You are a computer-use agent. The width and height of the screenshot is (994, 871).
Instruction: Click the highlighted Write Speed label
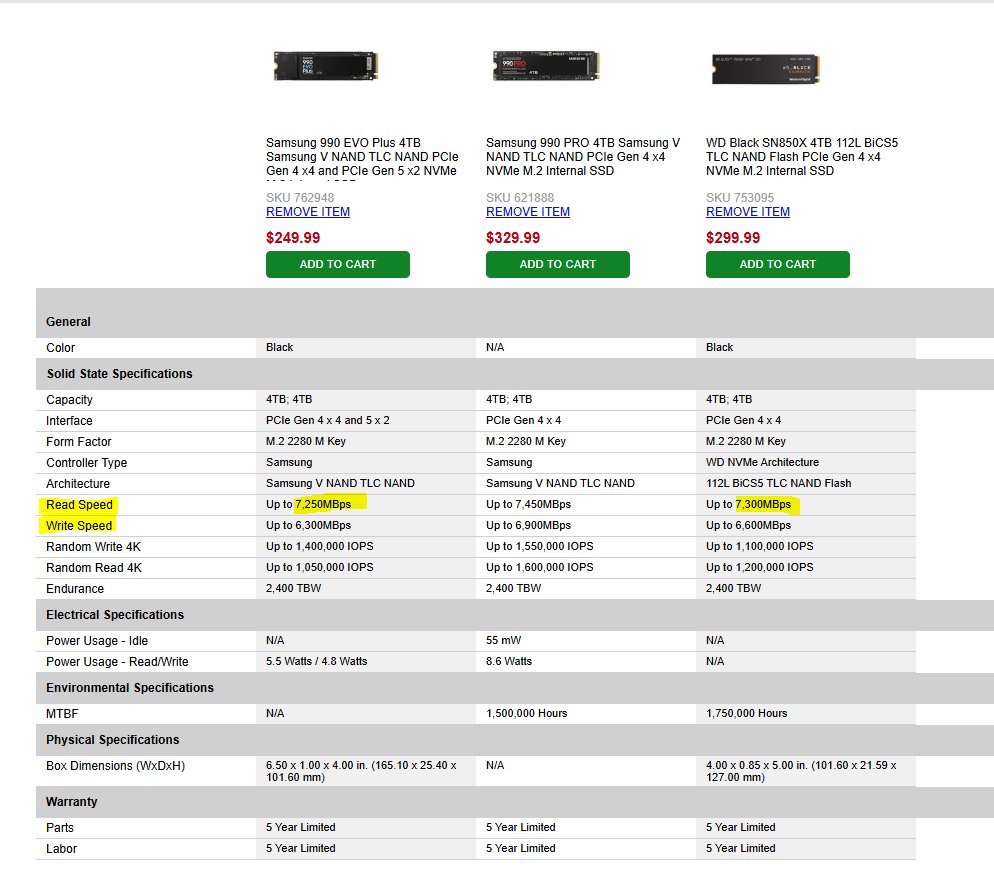click(79, 526)
